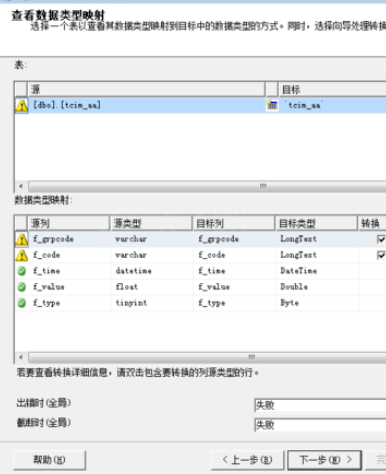Click the 源列 column header
Screen dimensions: 386x474
click(x=69, y=223)
